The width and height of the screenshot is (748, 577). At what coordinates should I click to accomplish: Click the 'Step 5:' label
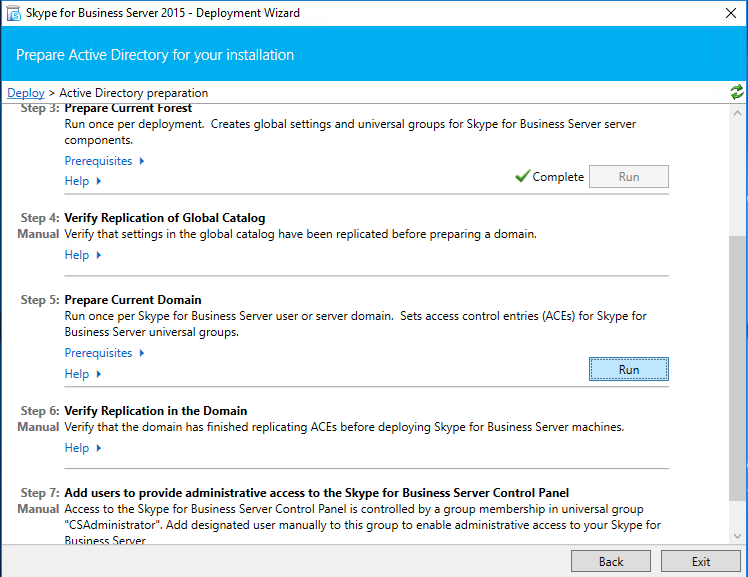(40, 300)
